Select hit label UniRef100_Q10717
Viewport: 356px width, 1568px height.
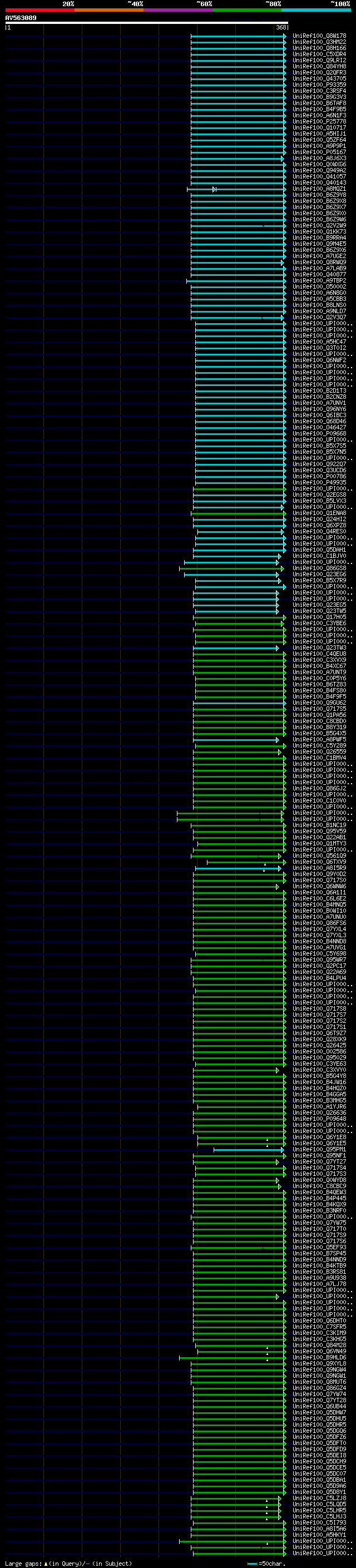319,128
